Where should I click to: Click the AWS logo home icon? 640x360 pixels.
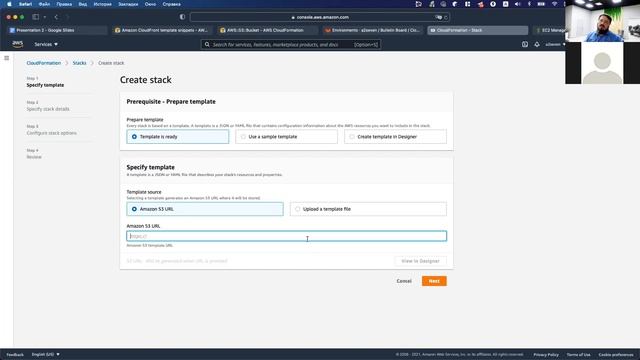18,44
